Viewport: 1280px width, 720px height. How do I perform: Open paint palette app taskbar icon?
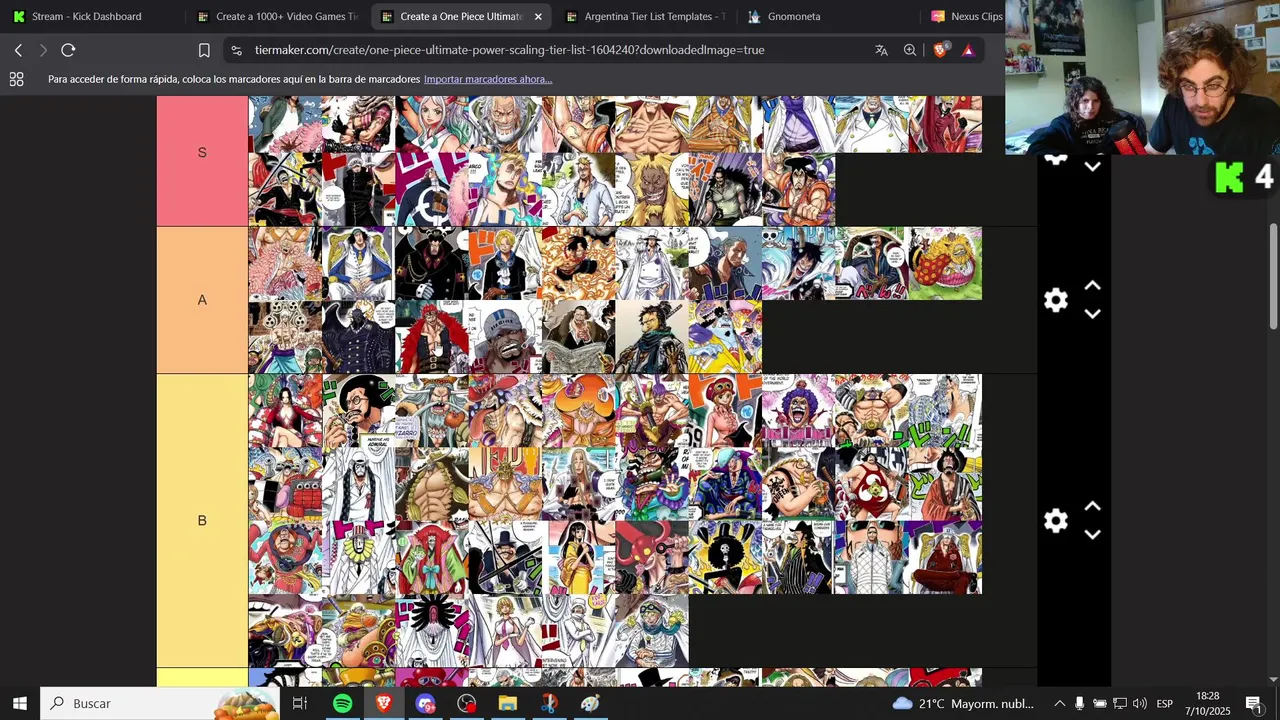[590, 703]
